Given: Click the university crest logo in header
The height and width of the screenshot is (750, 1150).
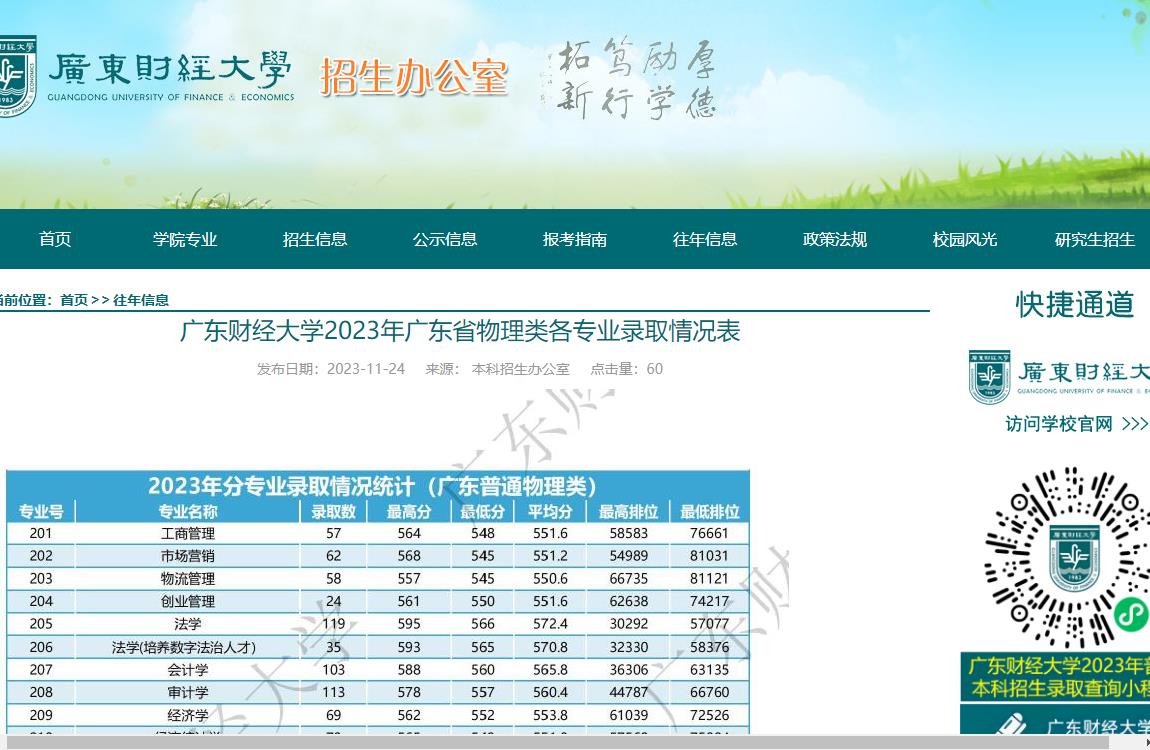Looking at the screenshot, I should click(x=16, y=76).
